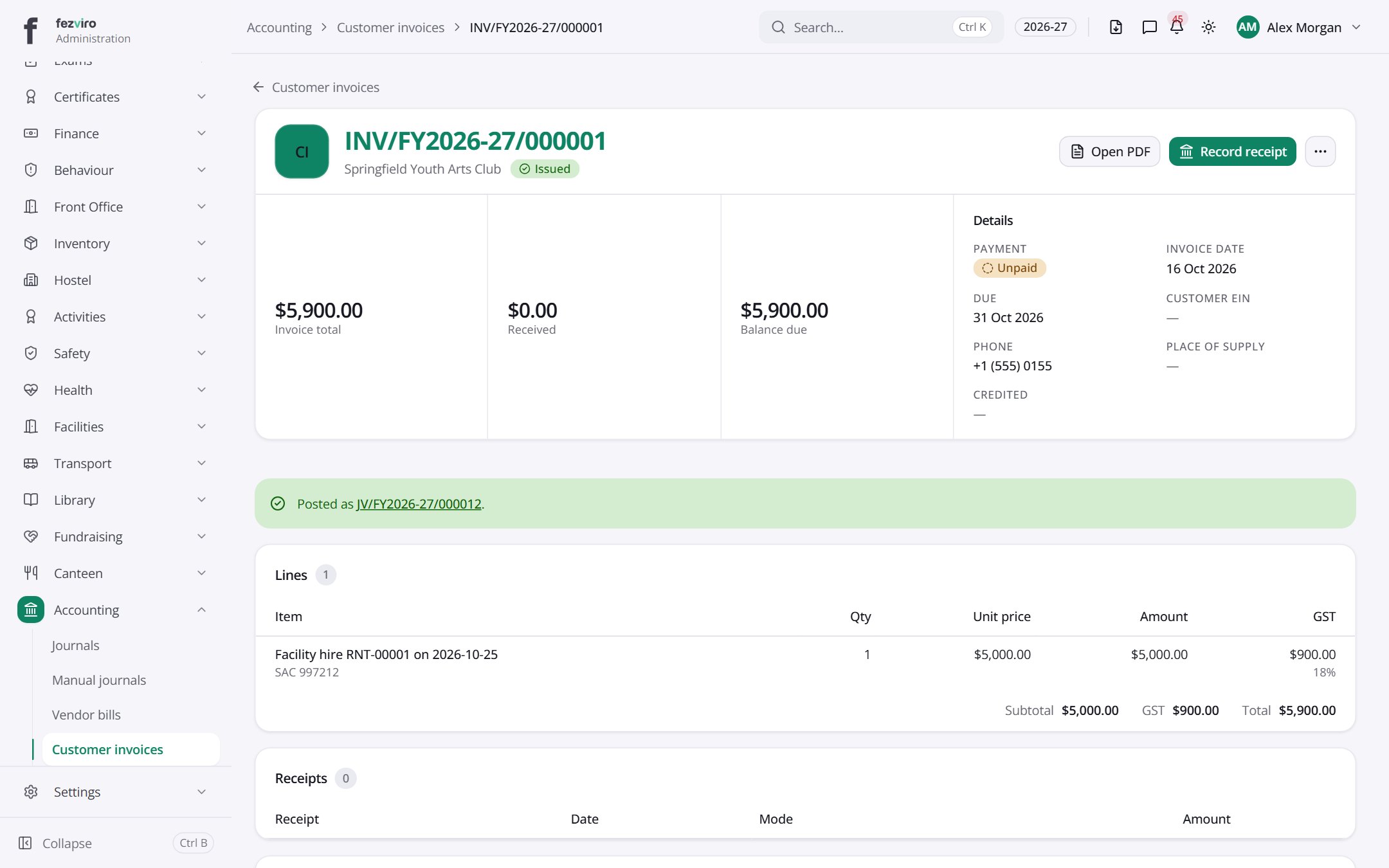Open Alex Morgan account dropdown arrow
Screen dimensions: 1389x868
[1356, 27]
